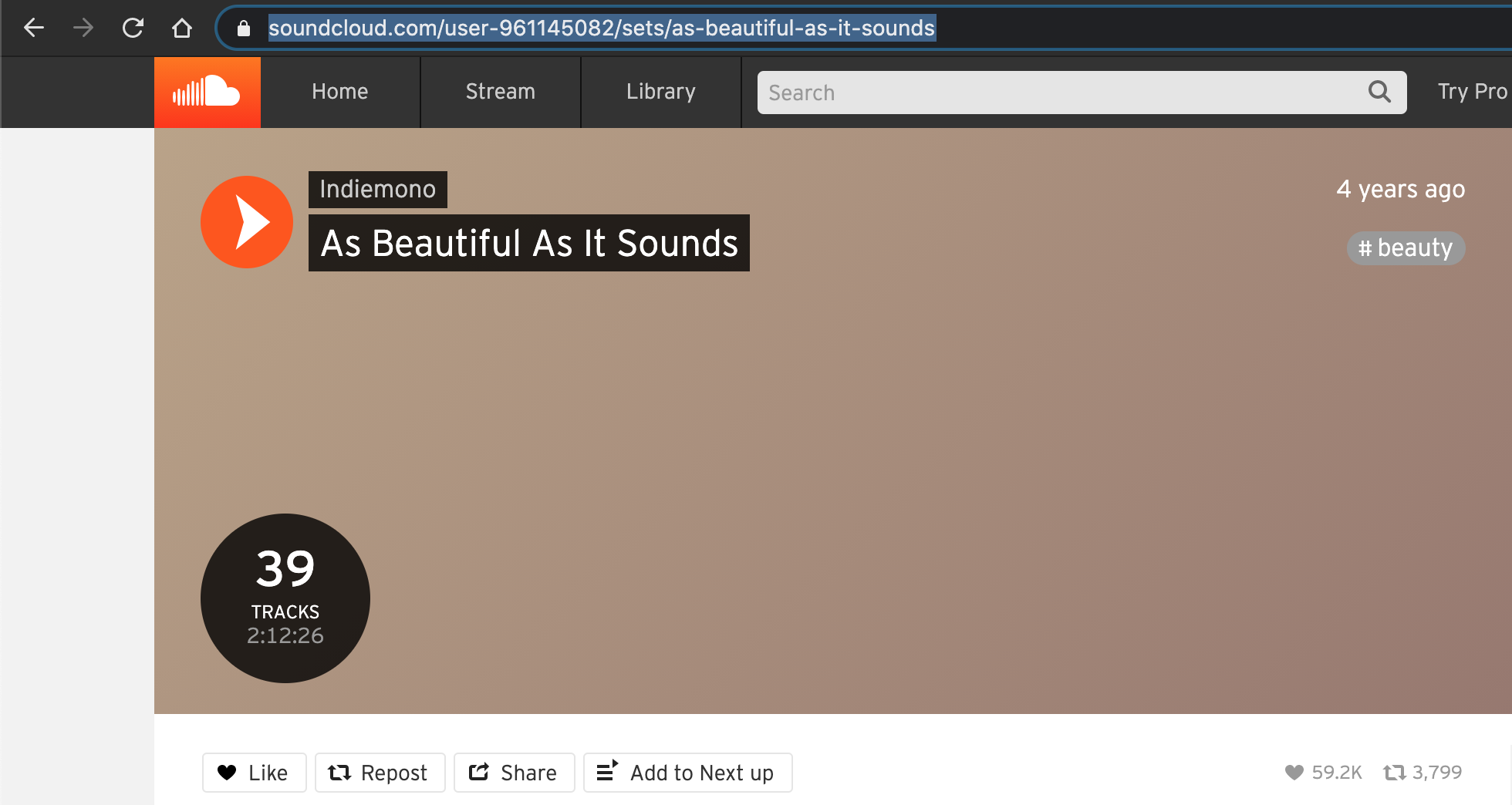The image size is (1512, 805).
Task: Toggle the padlock icon in the address bar
Action: (x=242, y=28)
